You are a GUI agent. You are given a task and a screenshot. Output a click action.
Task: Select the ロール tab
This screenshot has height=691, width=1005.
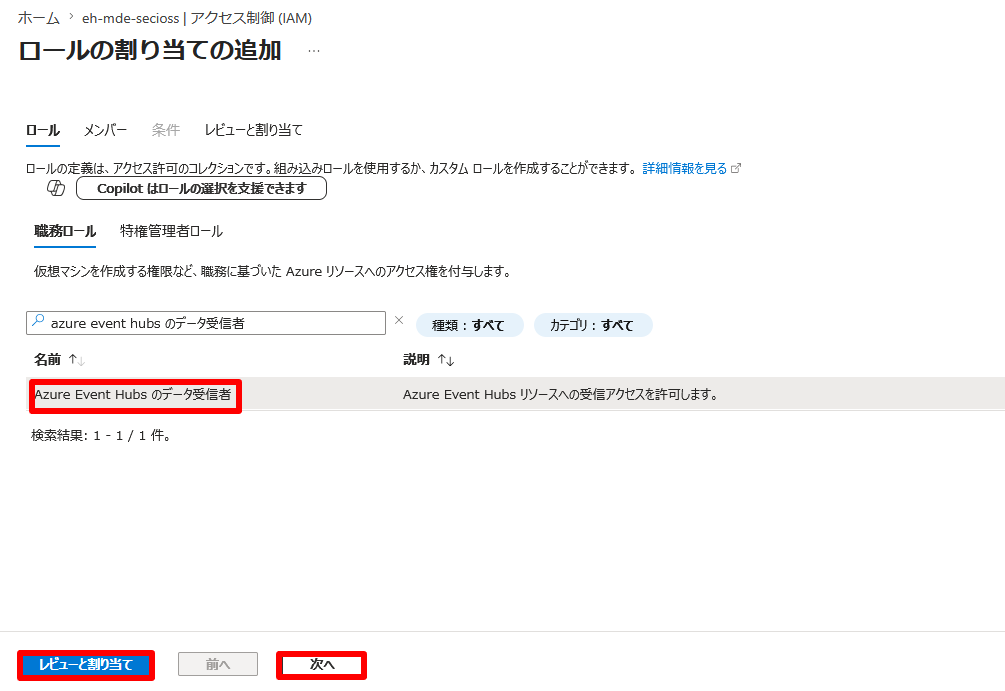(x=43, y=130)
